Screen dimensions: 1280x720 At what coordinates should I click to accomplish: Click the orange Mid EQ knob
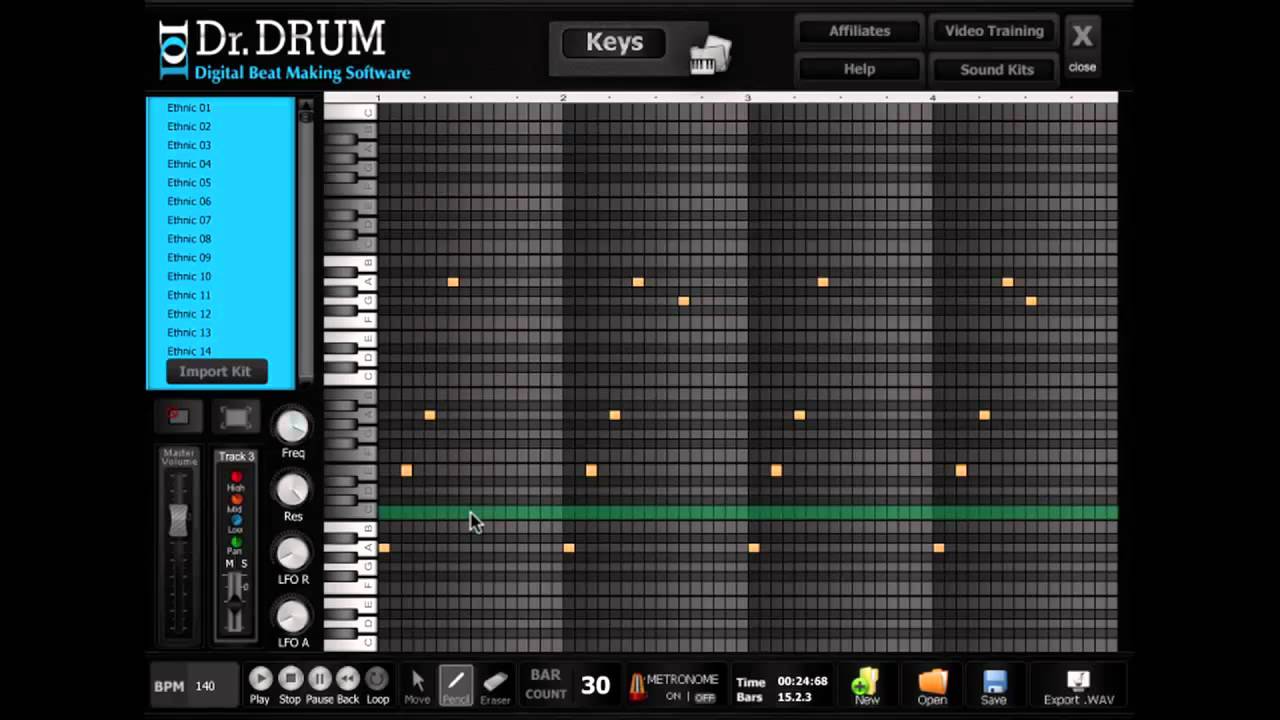click(x=236, y=499)
